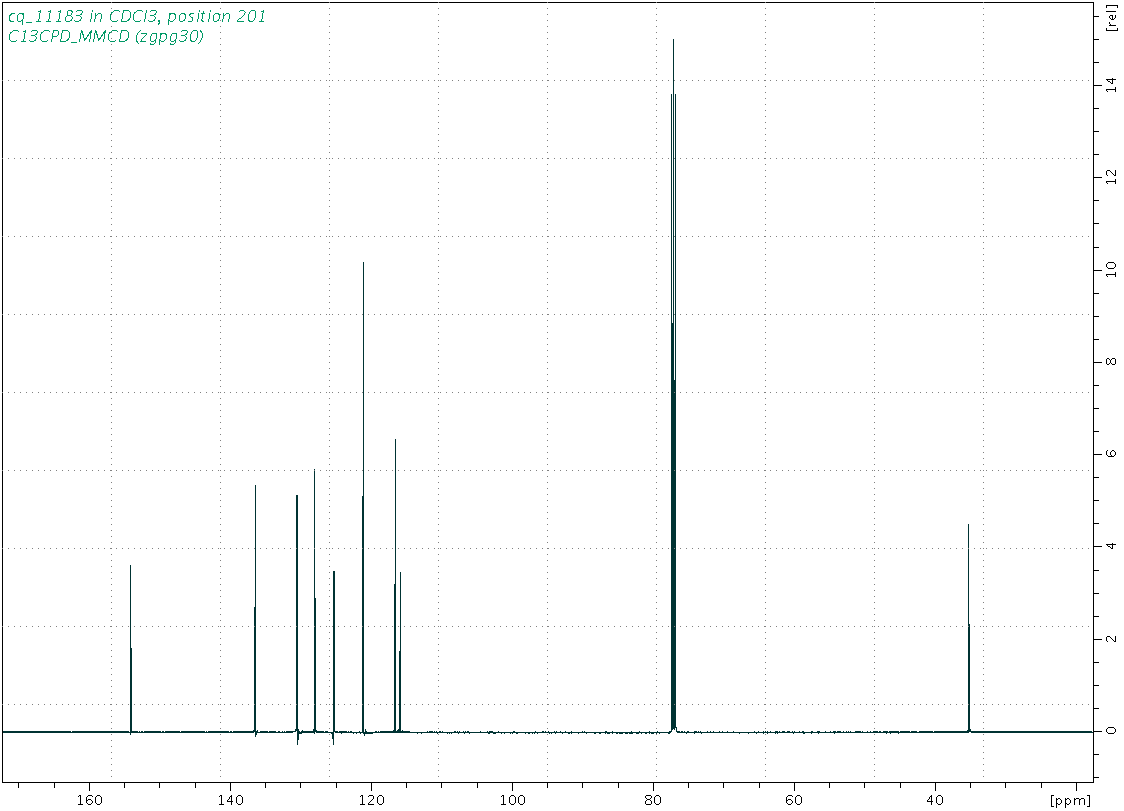
Task: Click the 60 tick label on ppm axis
Action: (x=794, y=798)
